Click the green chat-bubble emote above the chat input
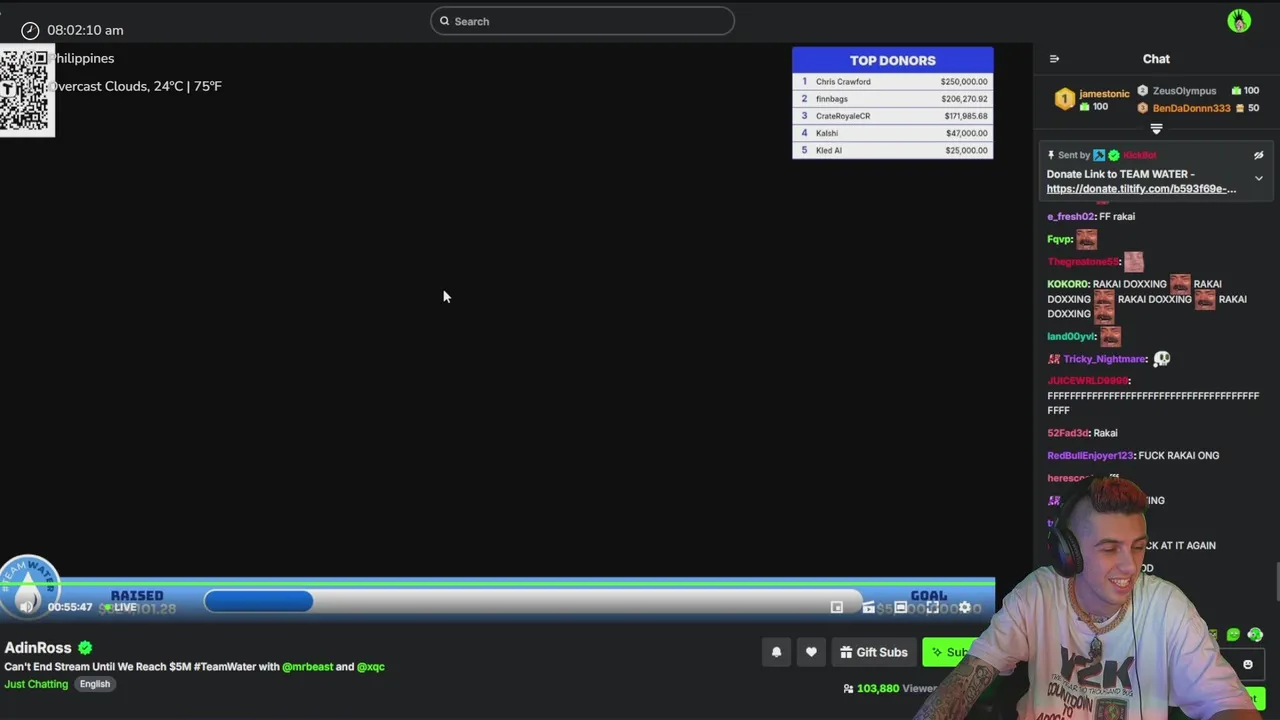Viewport: 1280px width, 720px height. click(1233, 635)
